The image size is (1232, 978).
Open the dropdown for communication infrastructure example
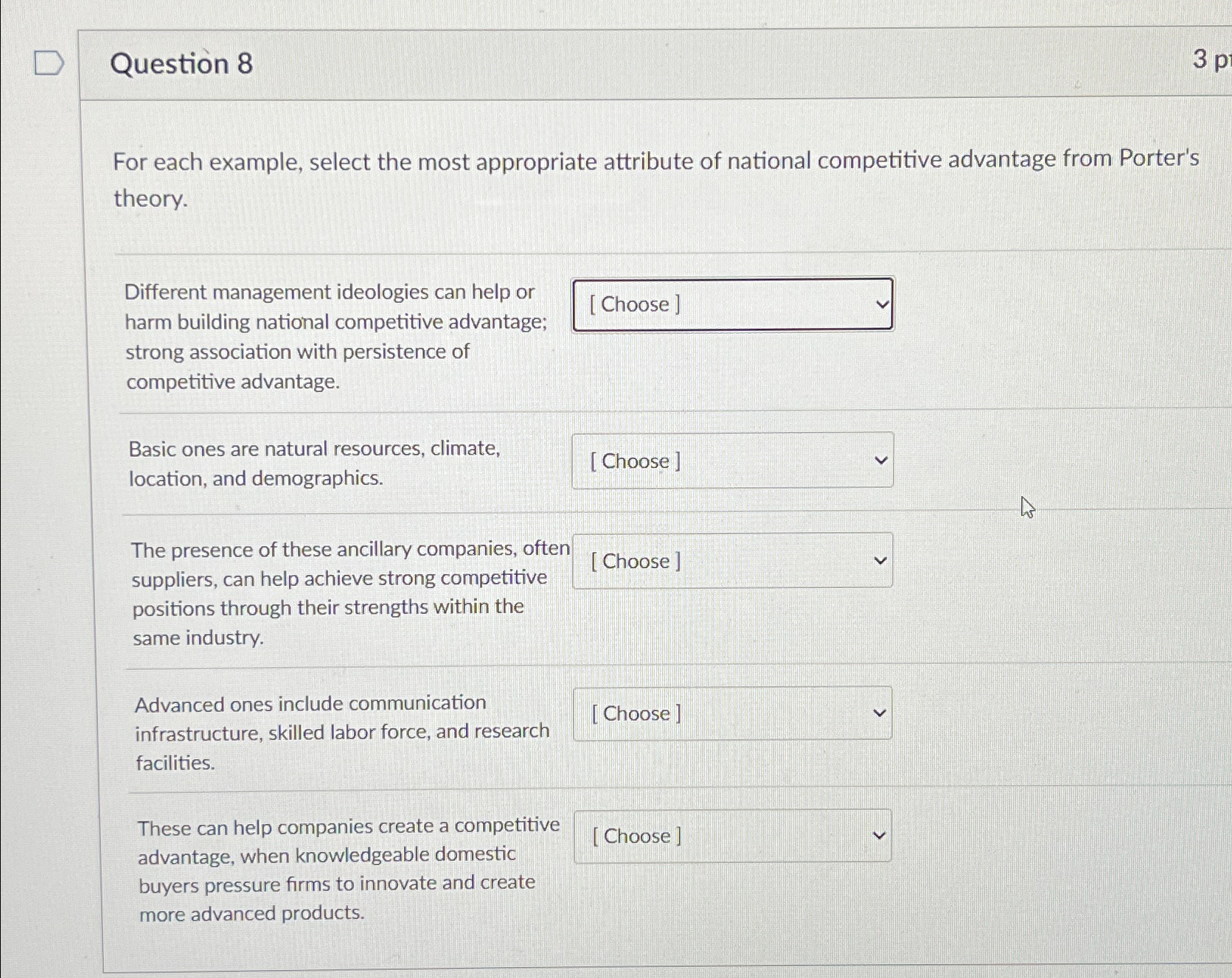pos(731,713)
